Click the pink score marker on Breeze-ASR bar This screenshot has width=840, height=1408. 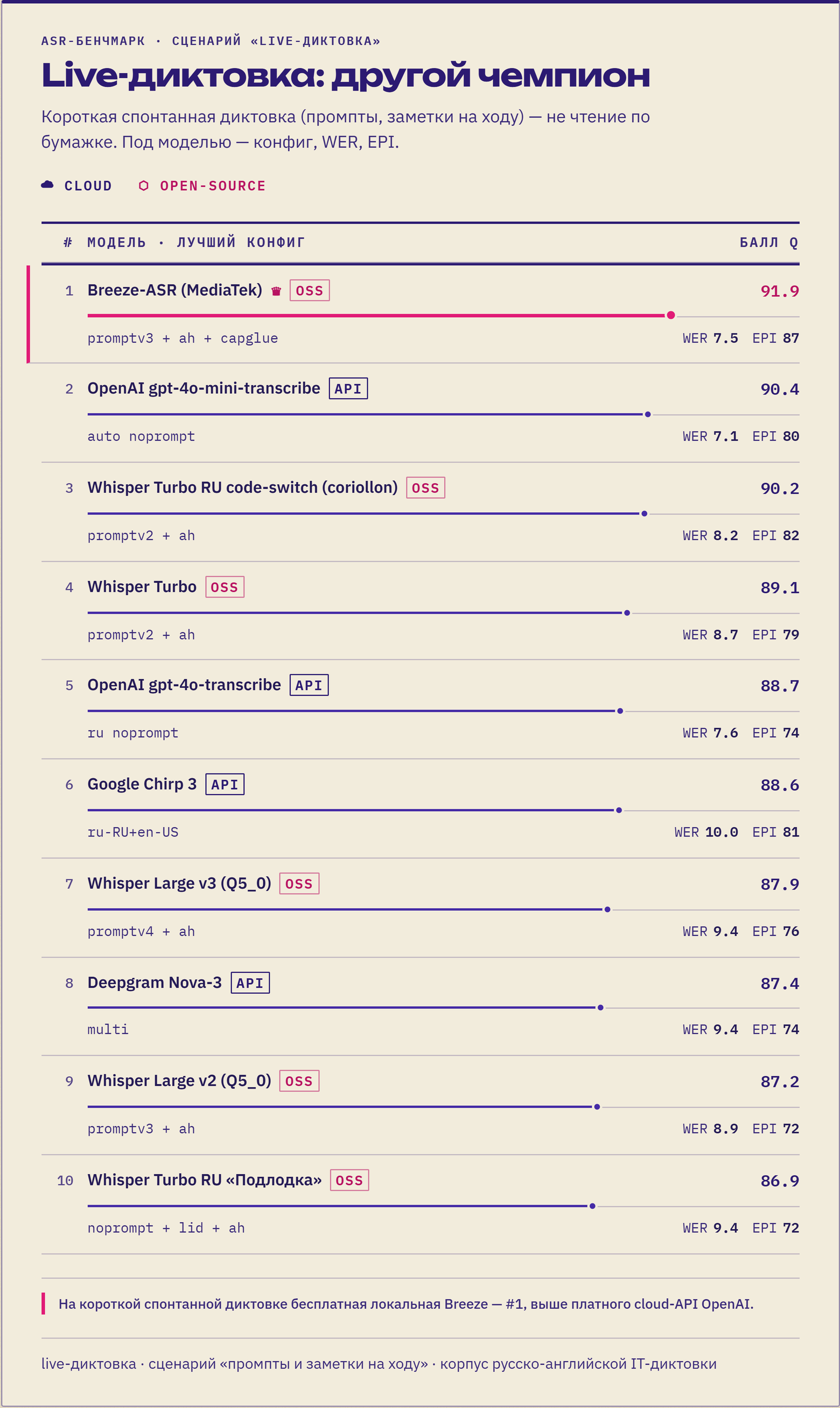pyautogui.click(x=671, y=315)
